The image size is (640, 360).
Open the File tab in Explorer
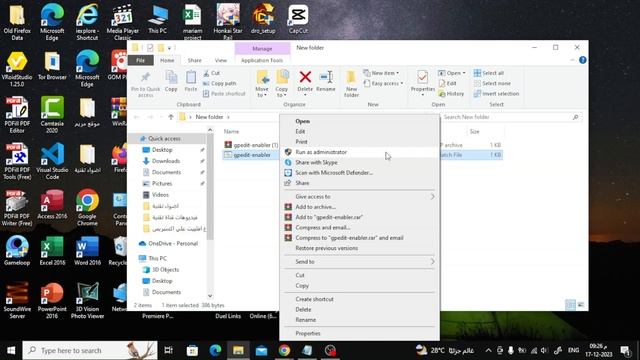(x=140, y=60)
